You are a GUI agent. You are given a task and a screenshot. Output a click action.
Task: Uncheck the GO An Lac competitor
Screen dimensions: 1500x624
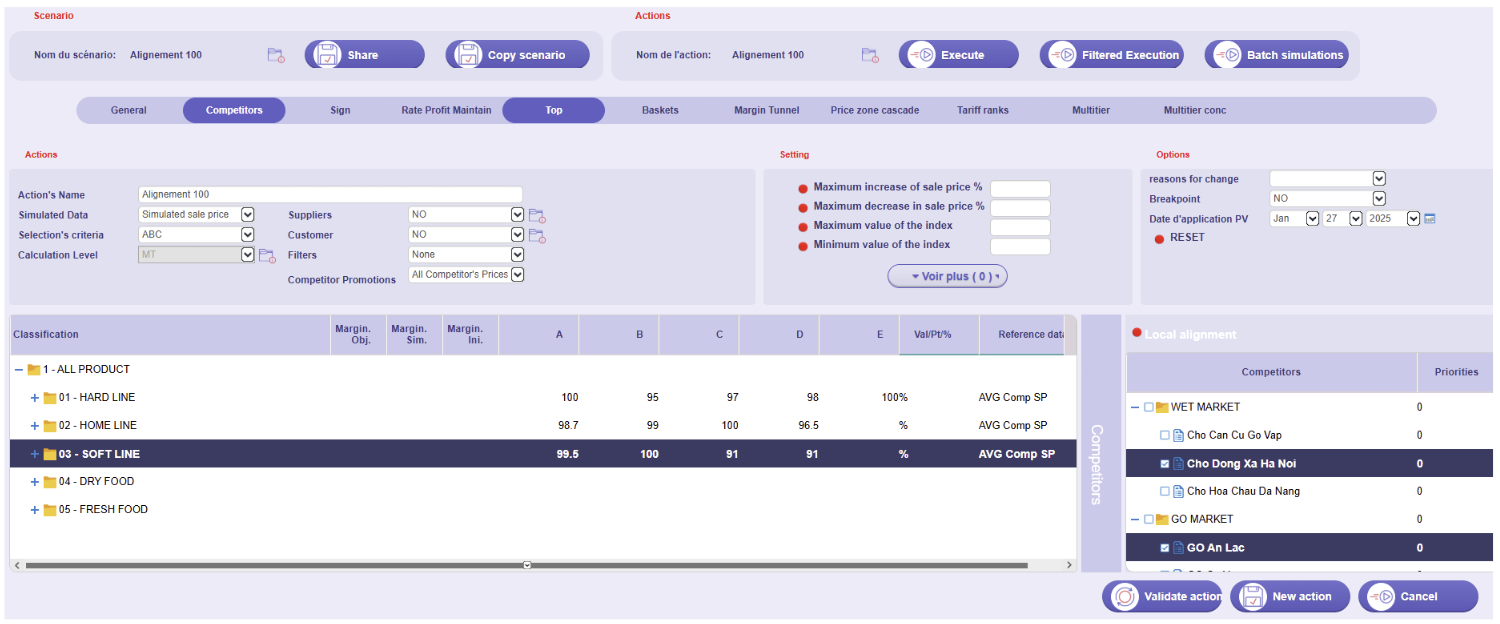point(1165,548)
